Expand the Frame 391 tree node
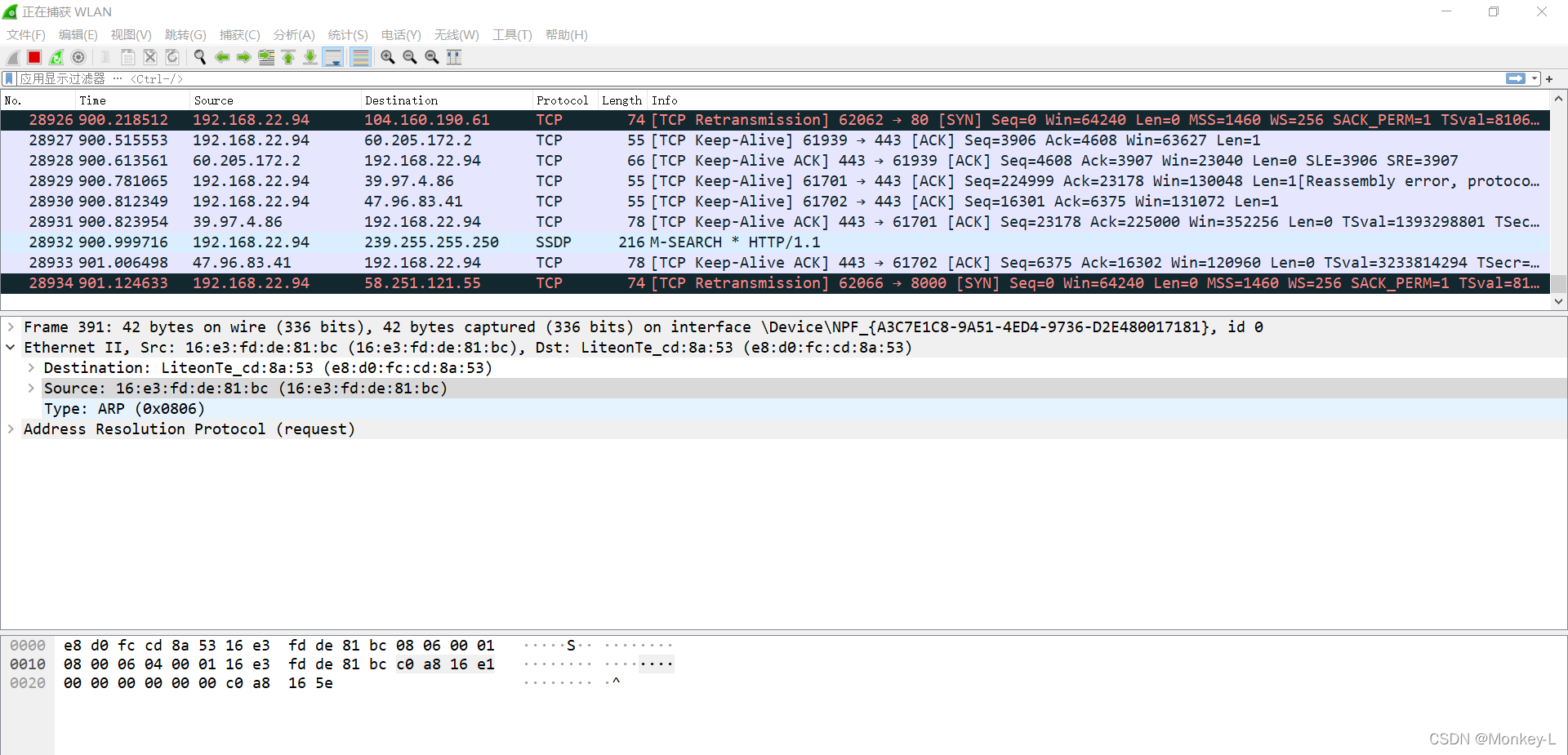The height and width of the screenshot is (755, 1568). [x=11, y=326]
